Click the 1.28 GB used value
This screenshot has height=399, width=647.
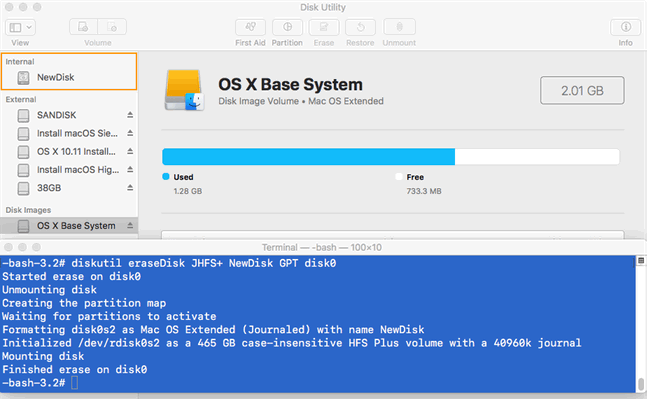[188, 191]
